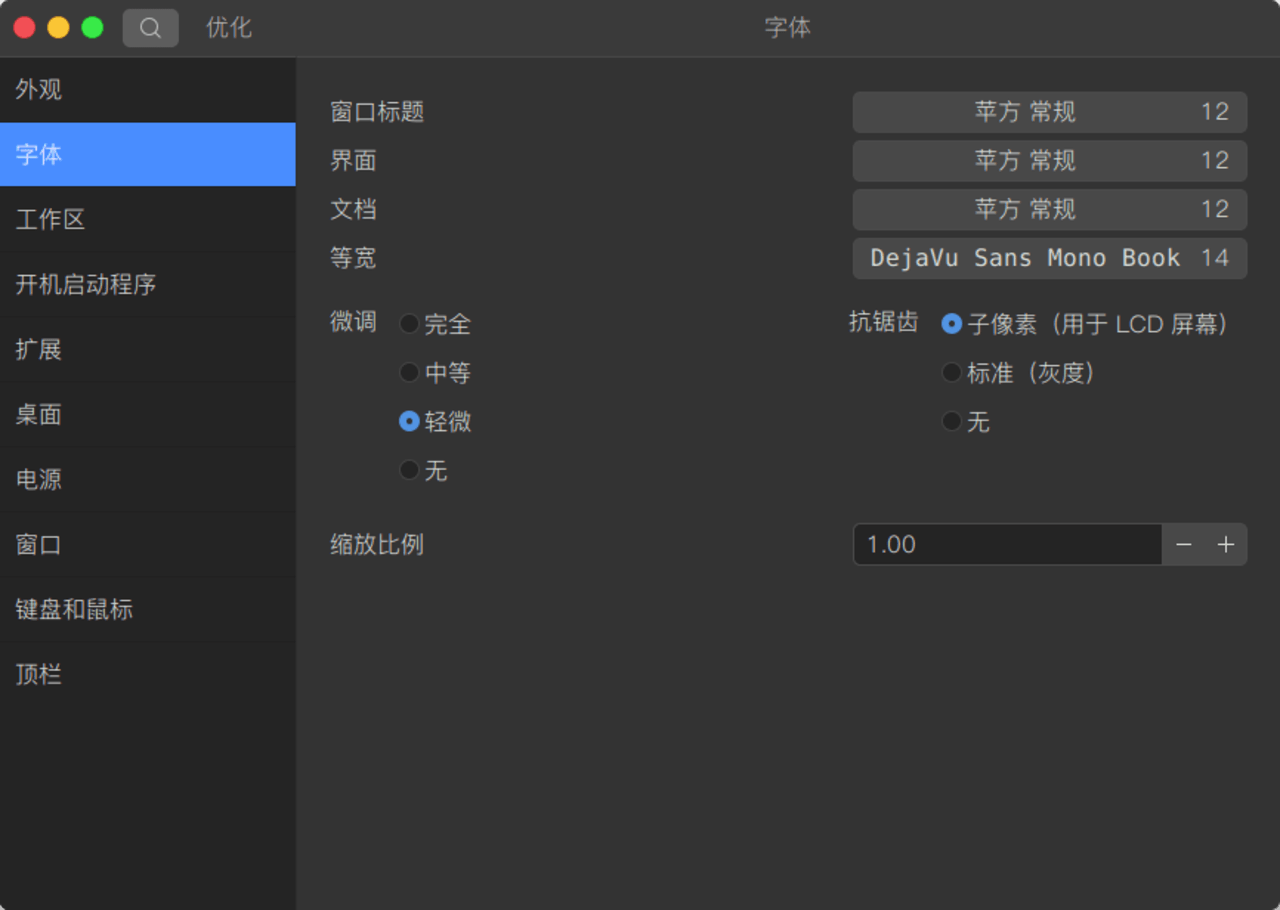
Task: Set antialiasing to 无
Action: click(x=966, y=422)
